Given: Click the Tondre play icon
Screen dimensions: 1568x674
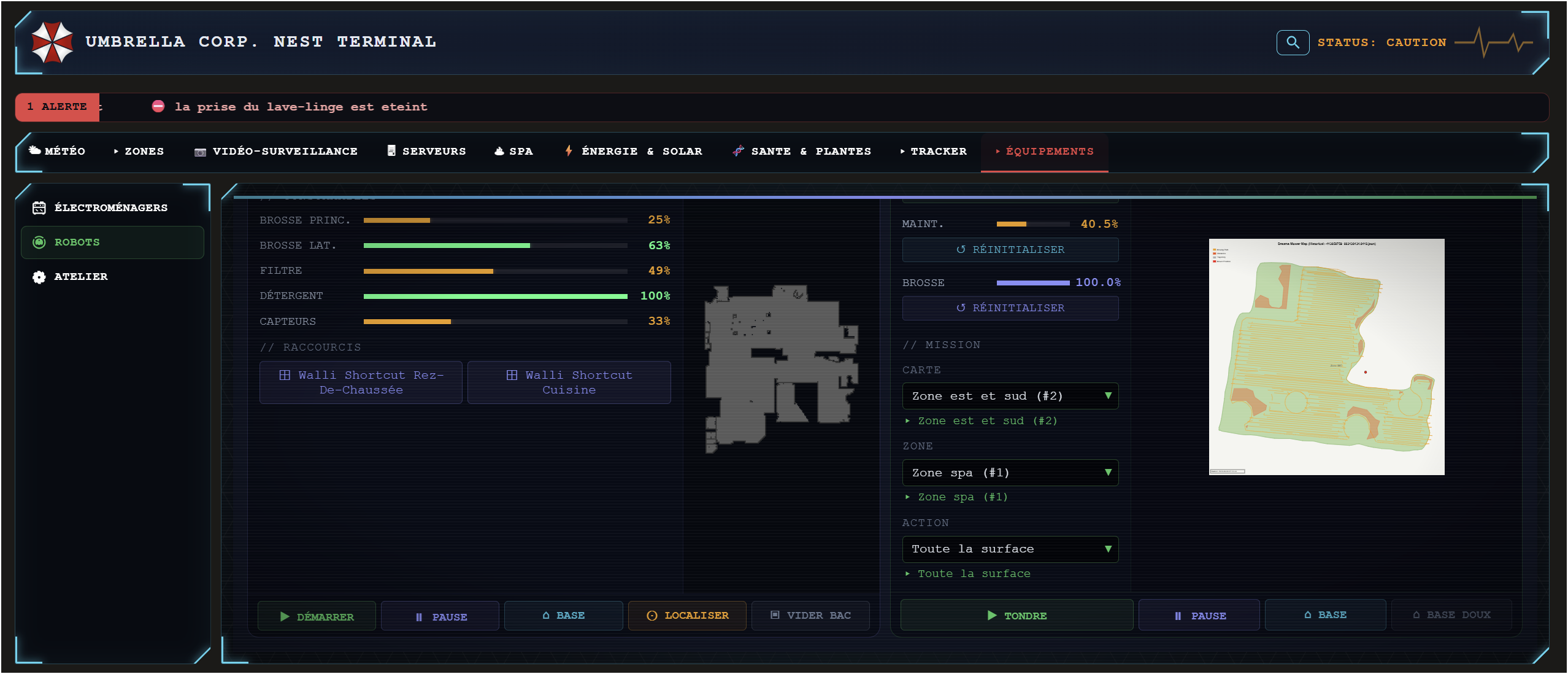Looking at the screenshot, I should point(992,615).
